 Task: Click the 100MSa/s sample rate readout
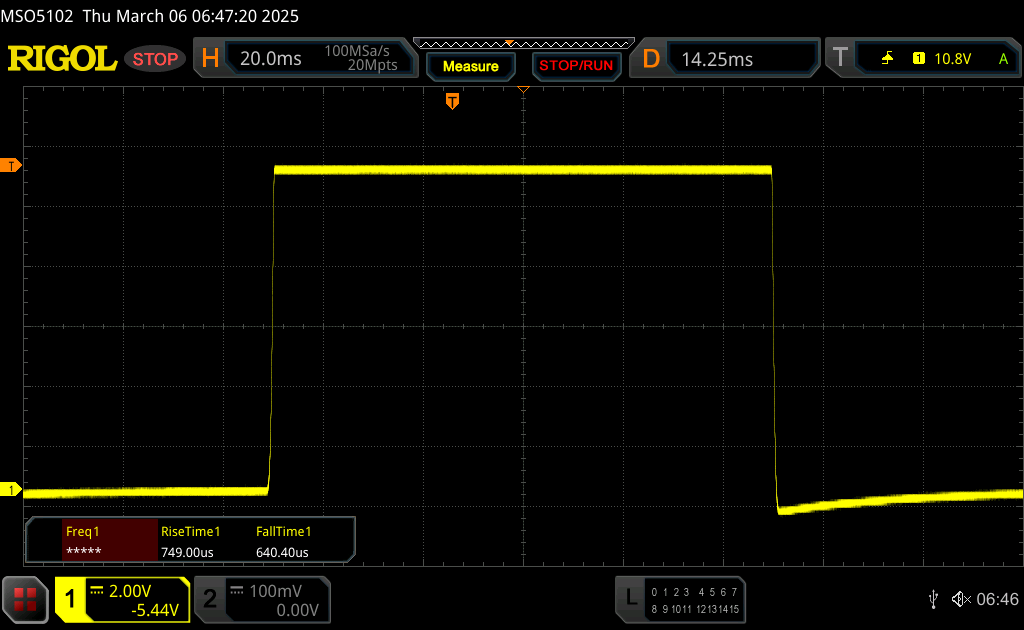click(357, 51)
